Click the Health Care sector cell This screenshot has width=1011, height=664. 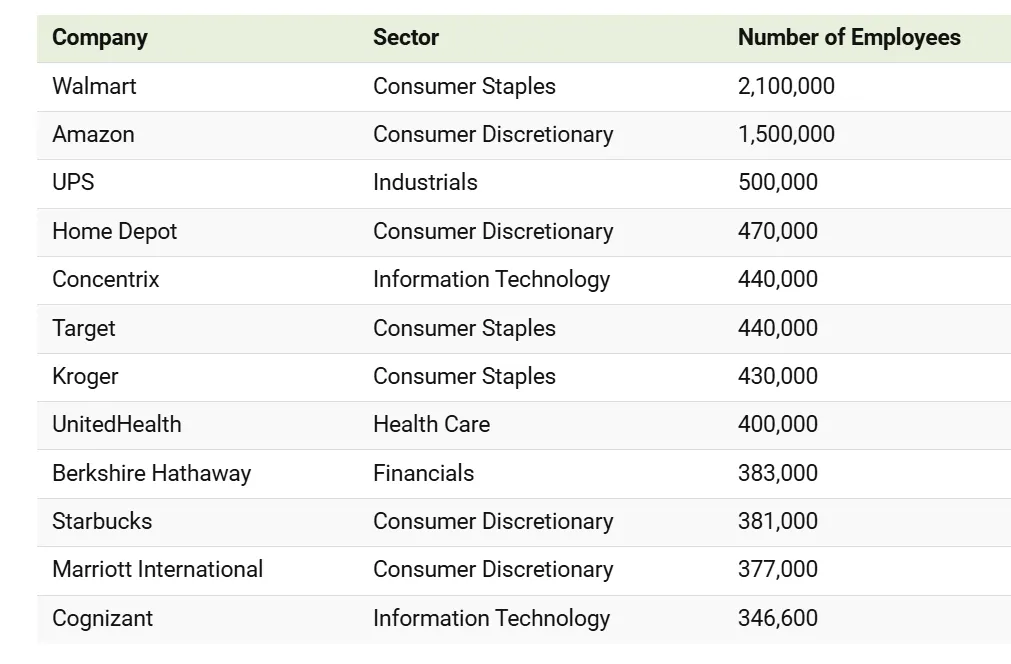pyautogui.click(x=431, y=424)
